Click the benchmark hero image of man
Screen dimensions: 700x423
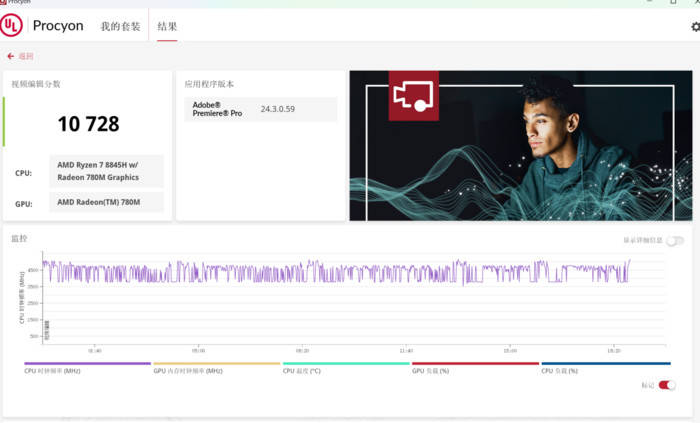[x=521, y=145]
